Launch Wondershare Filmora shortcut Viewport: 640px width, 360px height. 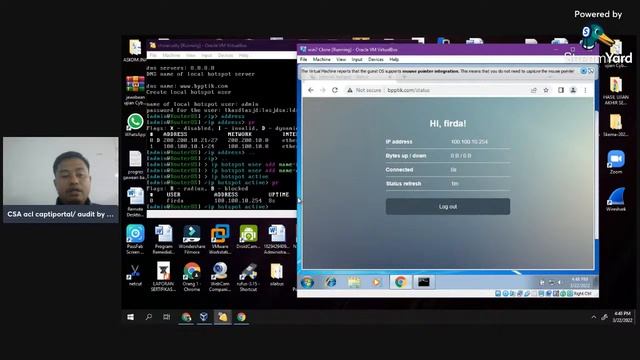point(192,239)
